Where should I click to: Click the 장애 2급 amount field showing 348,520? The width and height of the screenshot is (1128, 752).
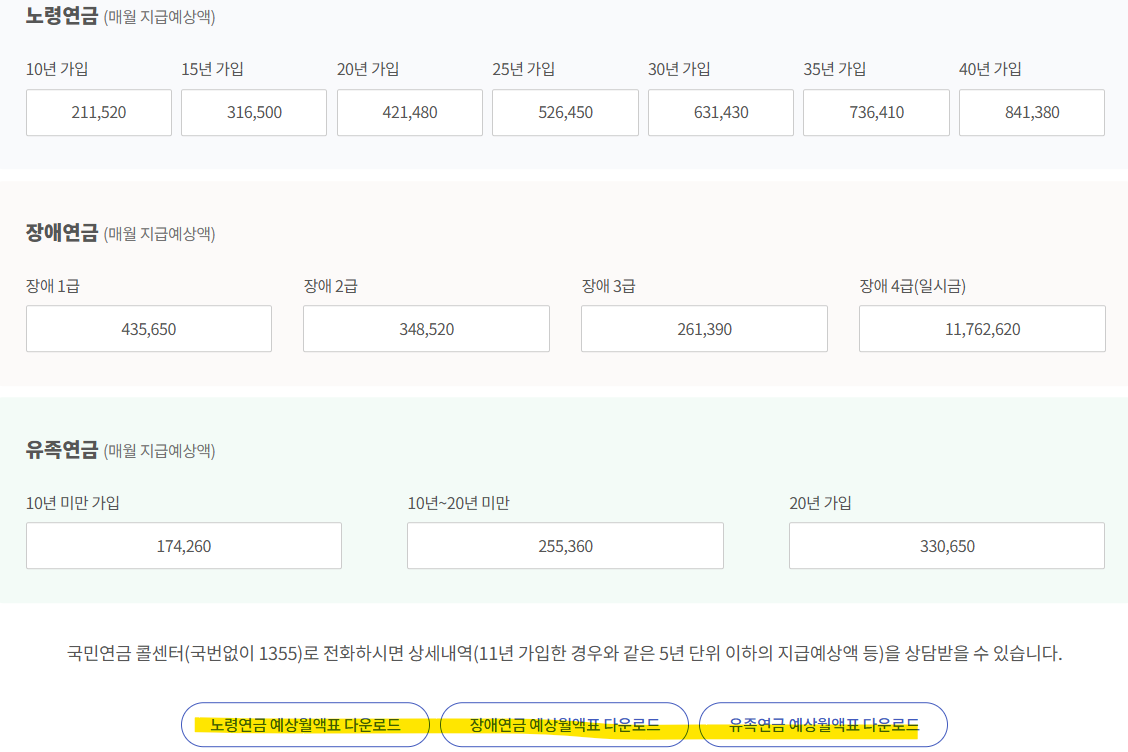click(x=426, y=328)
